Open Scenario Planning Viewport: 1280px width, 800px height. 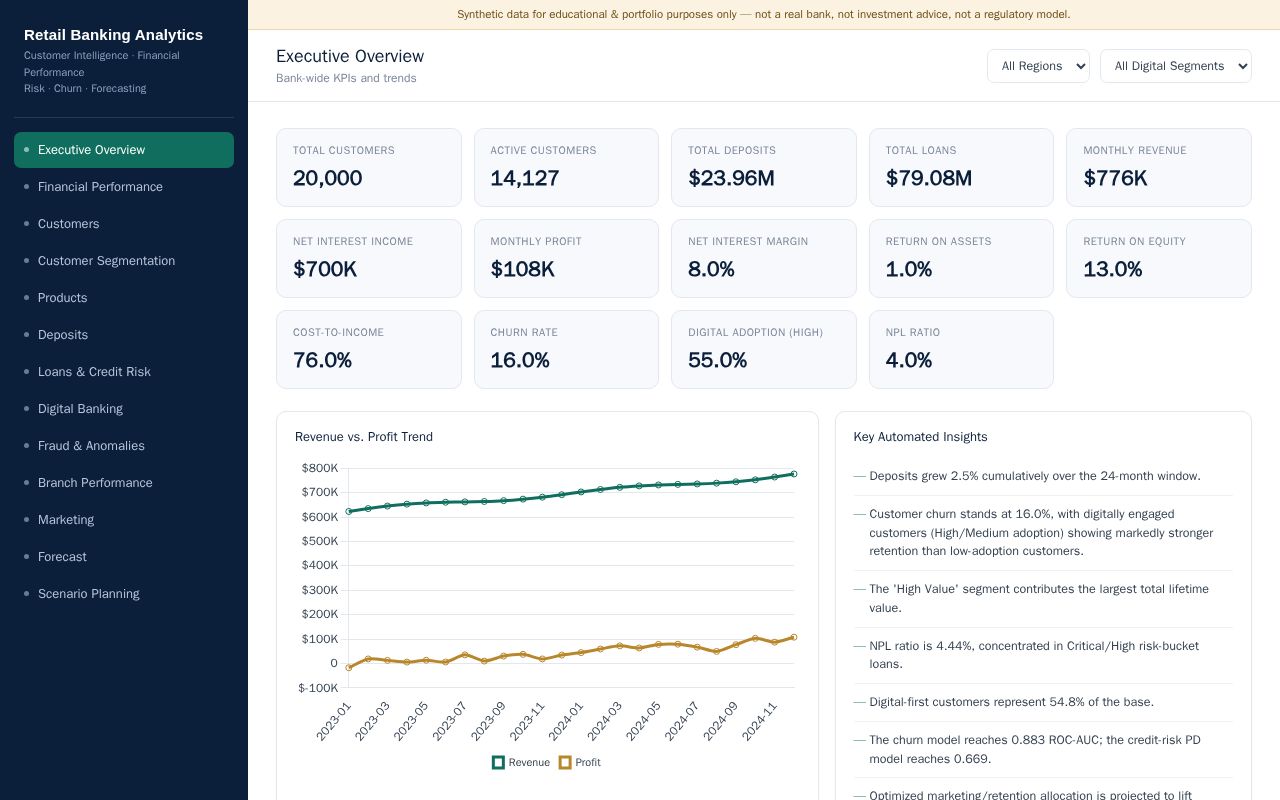coord(124,594)
